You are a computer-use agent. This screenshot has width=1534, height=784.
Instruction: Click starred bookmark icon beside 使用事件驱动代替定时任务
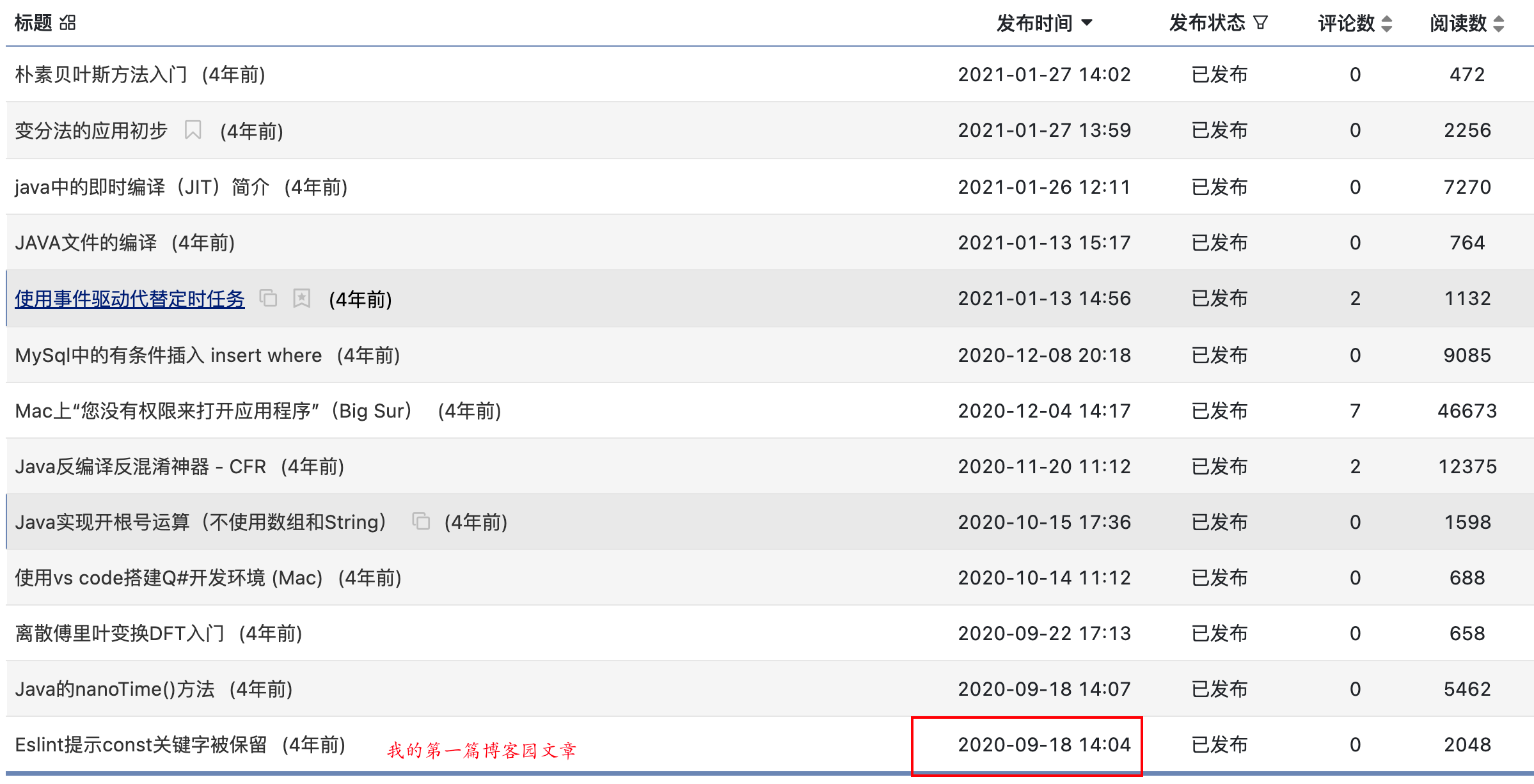[301, 298]
